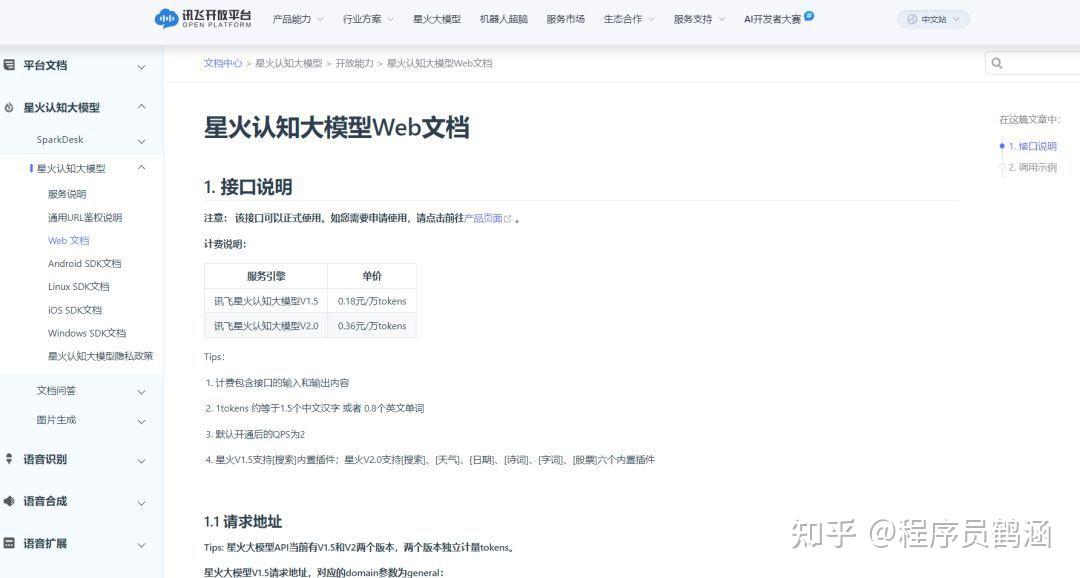Click the 星火认知大模型Web文档 page title
The width and height of the screenshot is (1080, 578).
point(337,127)
